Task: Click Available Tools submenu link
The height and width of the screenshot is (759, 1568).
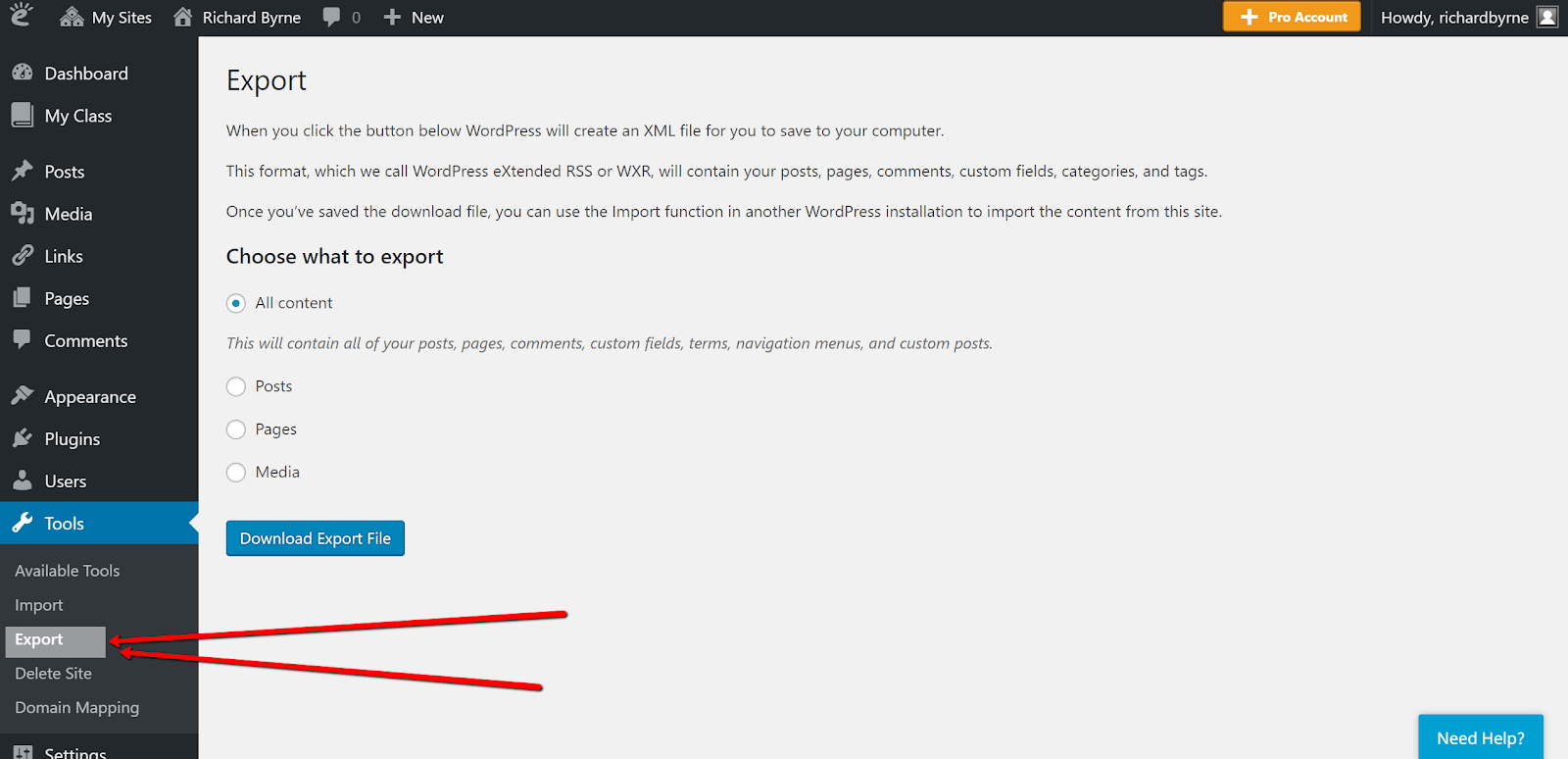Action: pos(68,571)
